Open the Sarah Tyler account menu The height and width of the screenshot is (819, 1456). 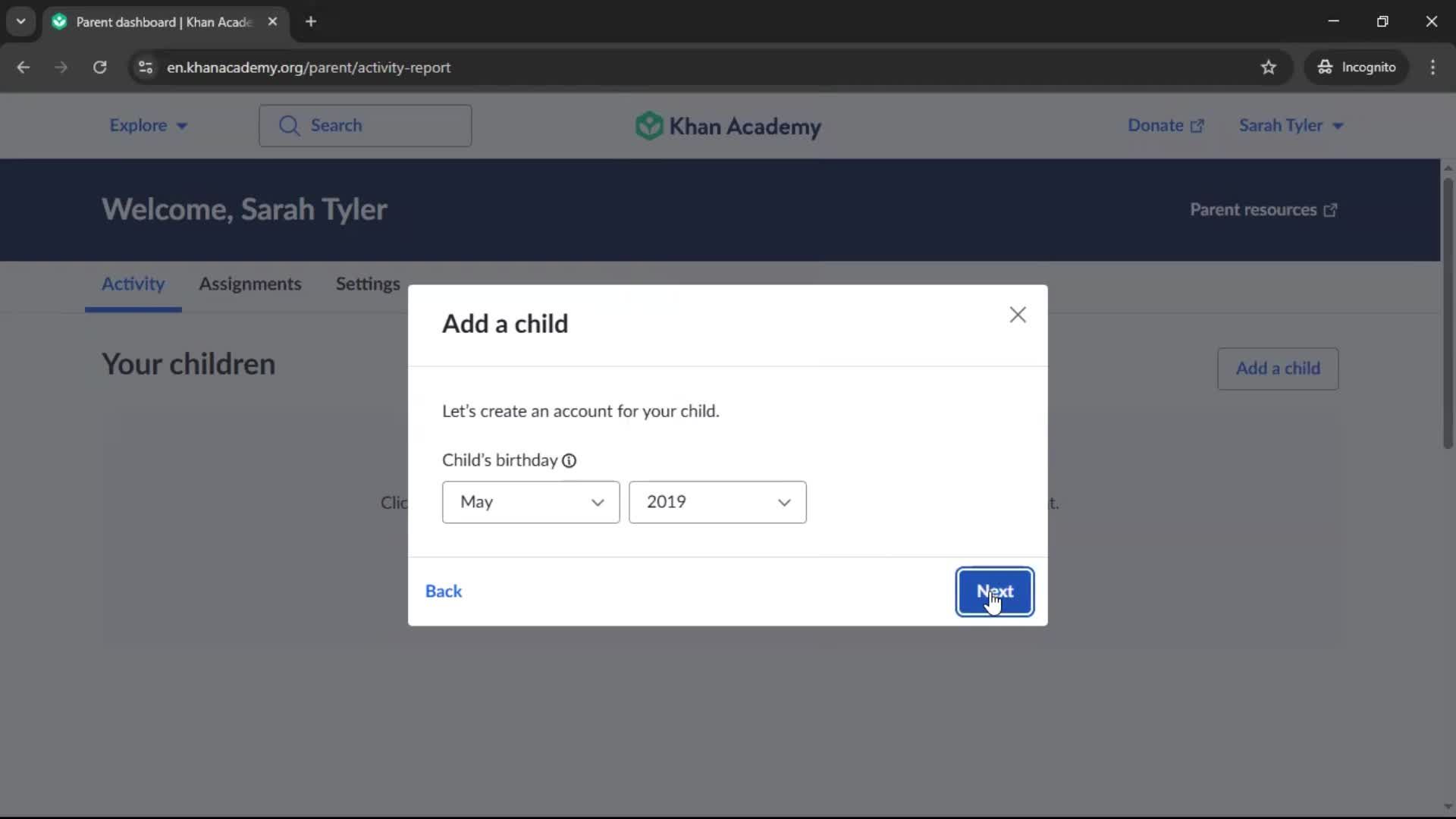[1291, 126]
